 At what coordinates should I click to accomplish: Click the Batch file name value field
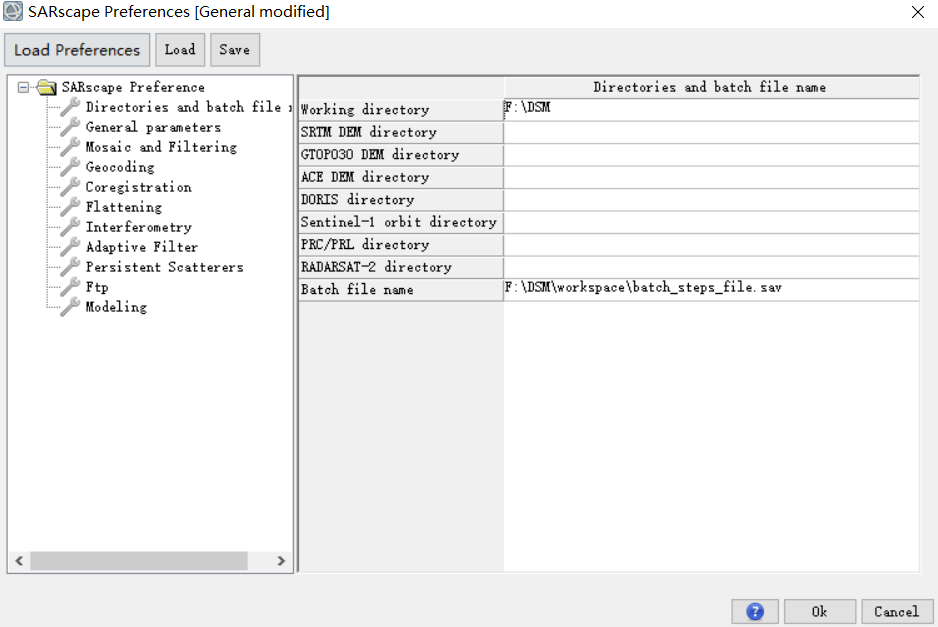711,290
